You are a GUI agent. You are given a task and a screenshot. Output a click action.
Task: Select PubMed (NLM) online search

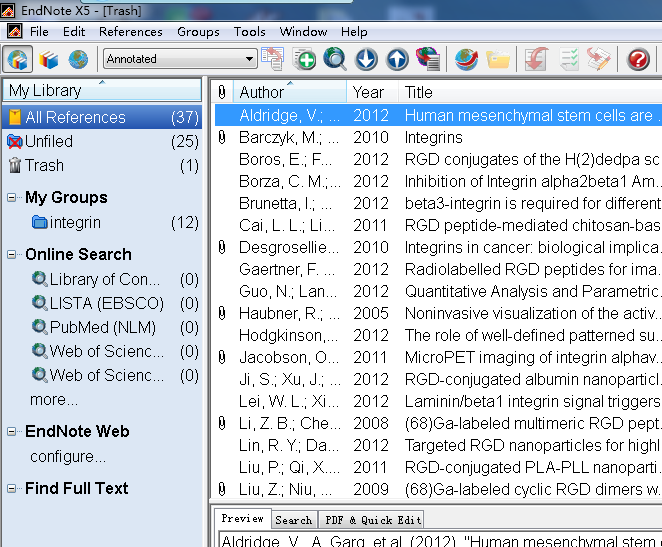102,328
